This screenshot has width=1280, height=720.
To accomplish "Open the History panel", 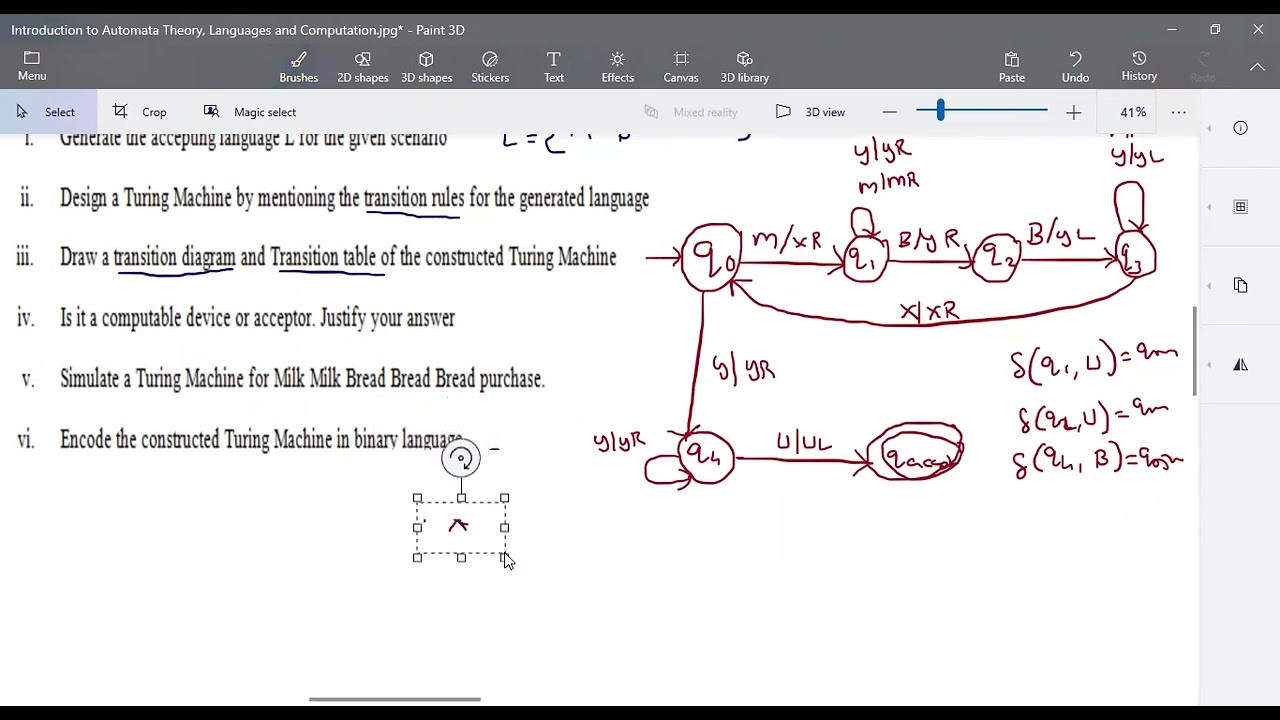I will pyautogui.click(x=1139, y=67).
